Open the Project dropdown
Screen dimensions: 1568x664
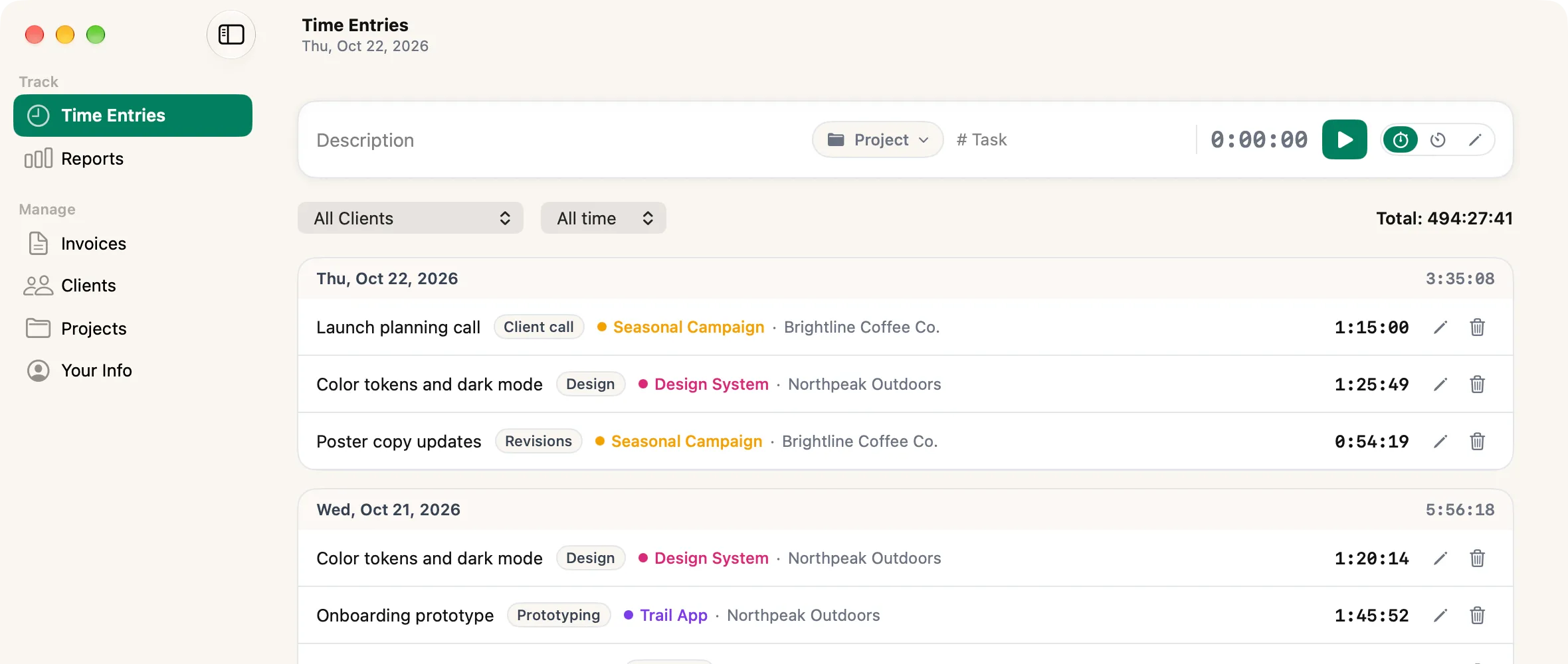point(878,139)
